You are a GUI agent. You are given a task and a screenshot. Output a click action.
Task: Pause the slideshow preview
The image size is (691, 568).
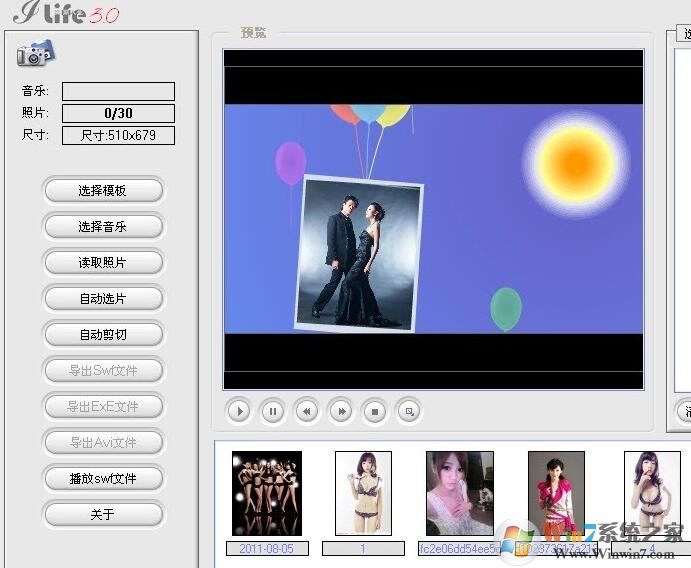pyautogui.click(x=273, y=410)
